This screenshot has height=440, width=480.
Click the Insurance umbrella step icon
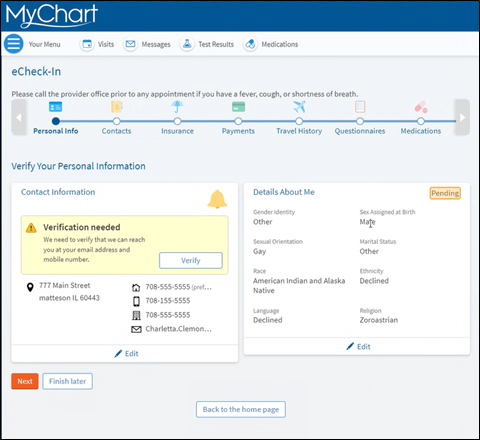177,107
